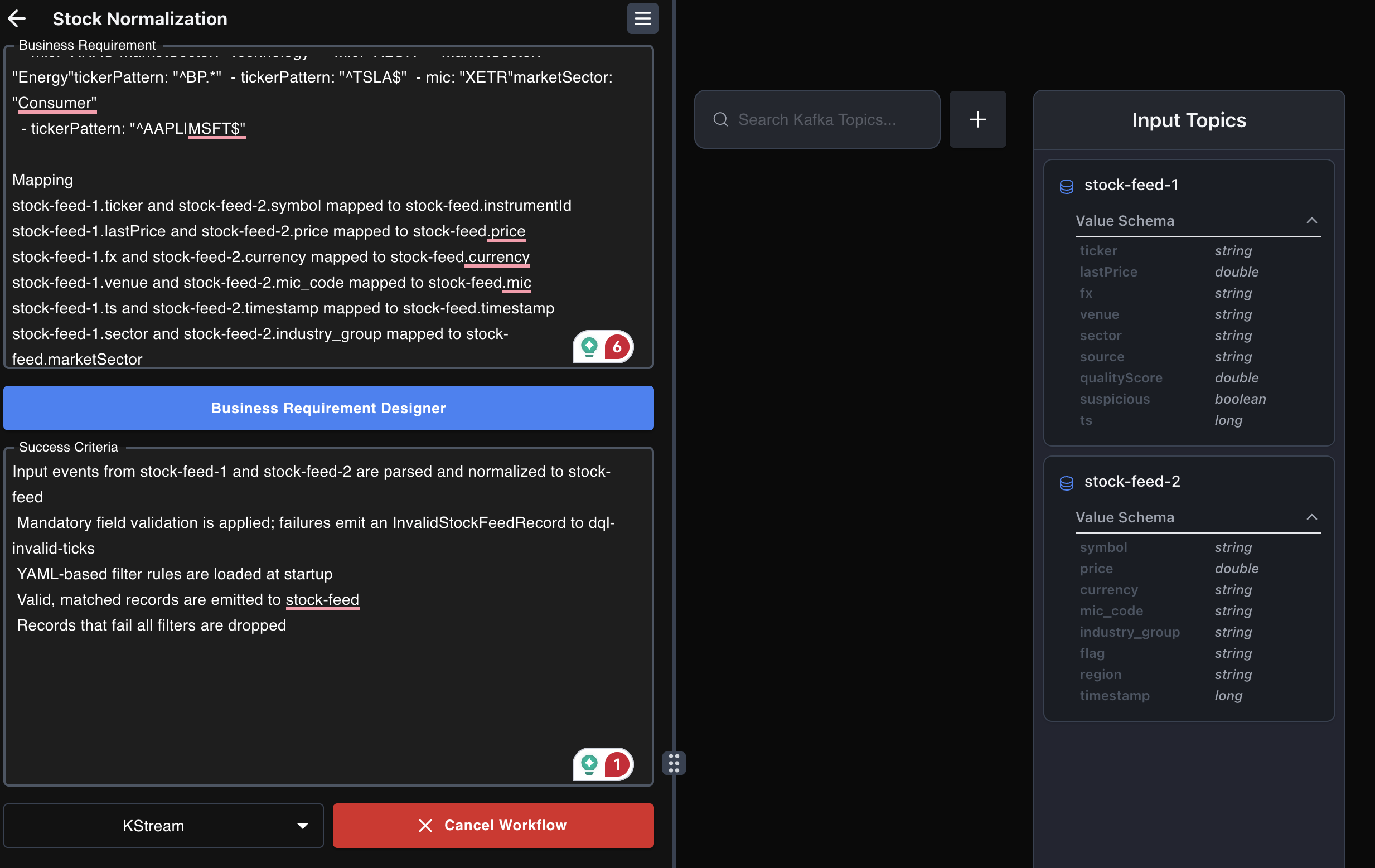Viewport: 1375px width, 868px height.
Task: Click suggestion lightbulb in Business Requirement box
Action: coord(589,347)
